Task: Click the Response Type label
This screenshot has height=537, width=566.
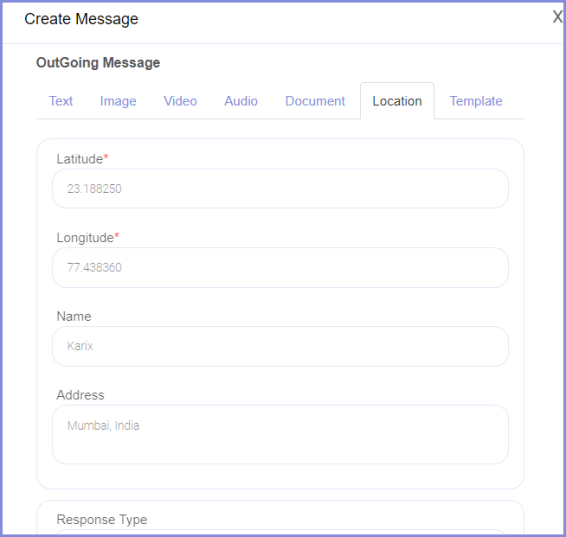Action: 102,520
